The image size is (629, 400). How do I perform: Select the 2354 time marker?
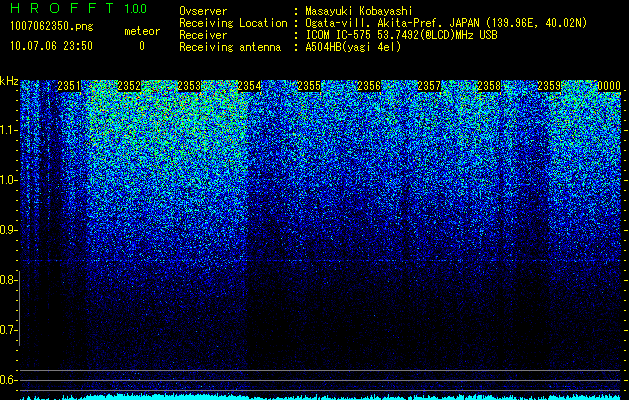point(249,86)
